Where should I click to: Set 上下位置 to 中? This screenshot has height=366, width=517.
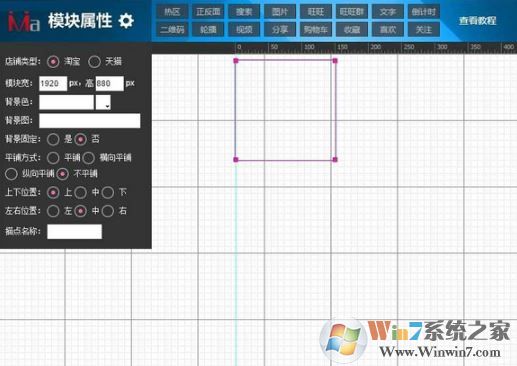coord(80,192)
